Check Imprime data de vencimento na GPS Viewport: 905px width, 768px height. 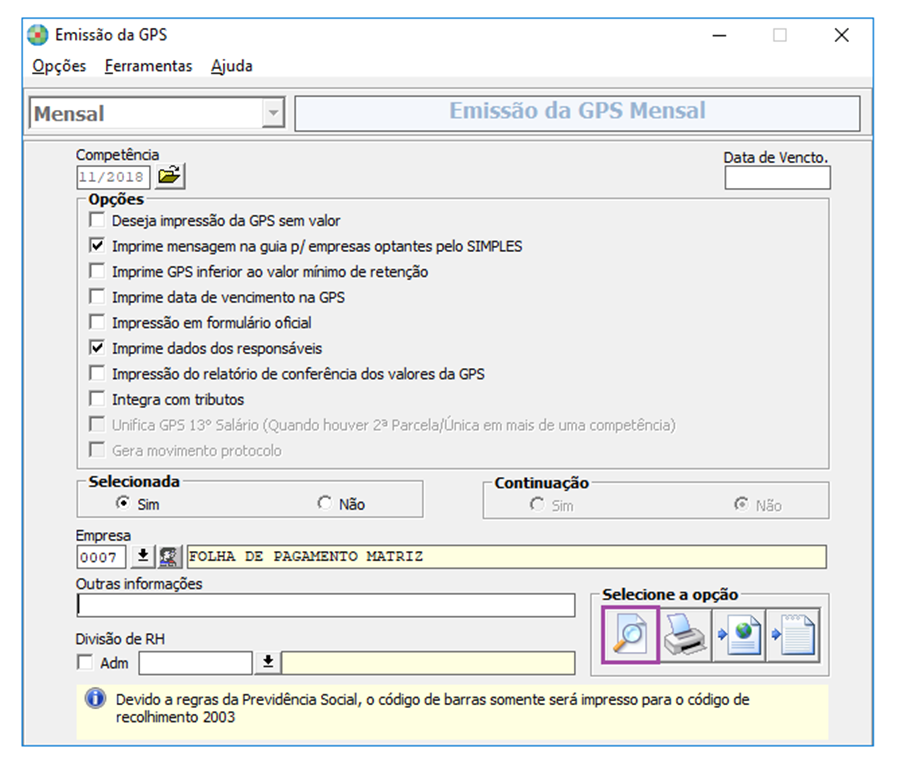(96, 294)
